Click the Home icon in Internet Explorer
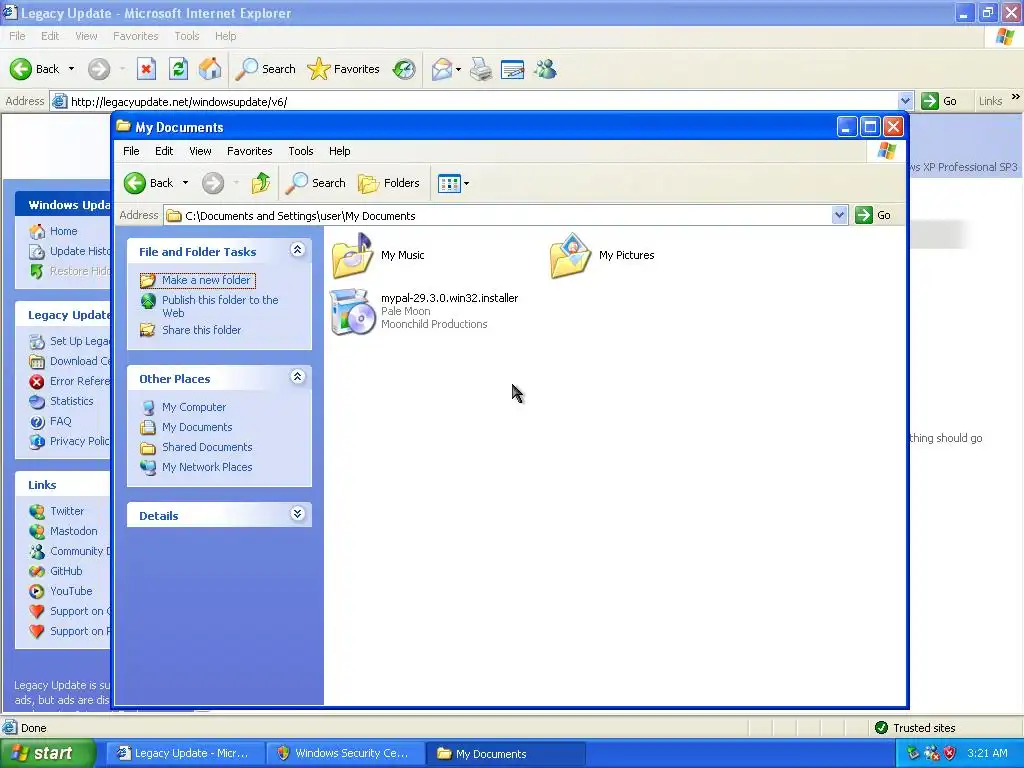1024x768 pixels. [x=210, y=69]
